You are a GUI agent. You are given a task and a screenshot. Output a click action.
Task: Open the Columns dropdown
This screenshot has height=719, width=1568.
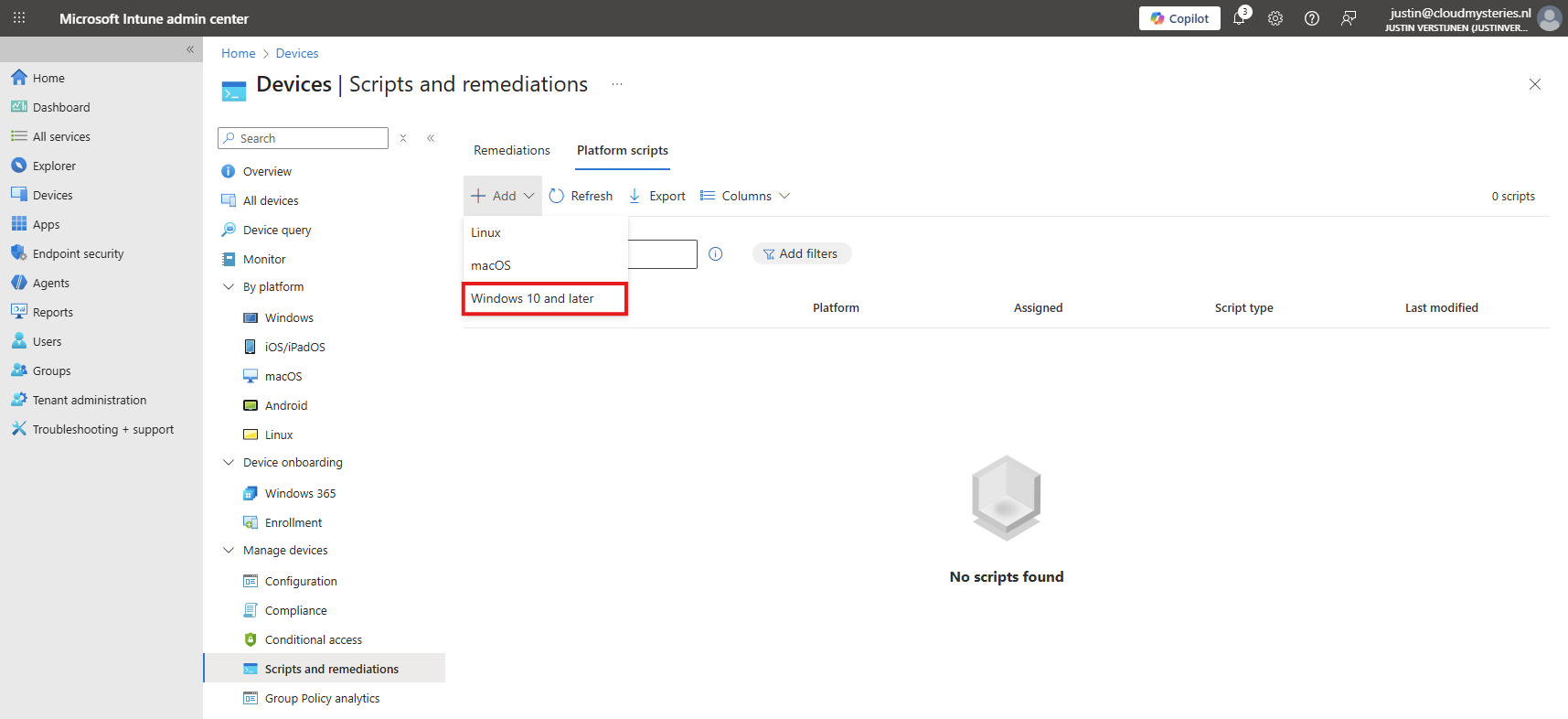tap(745, 196)
